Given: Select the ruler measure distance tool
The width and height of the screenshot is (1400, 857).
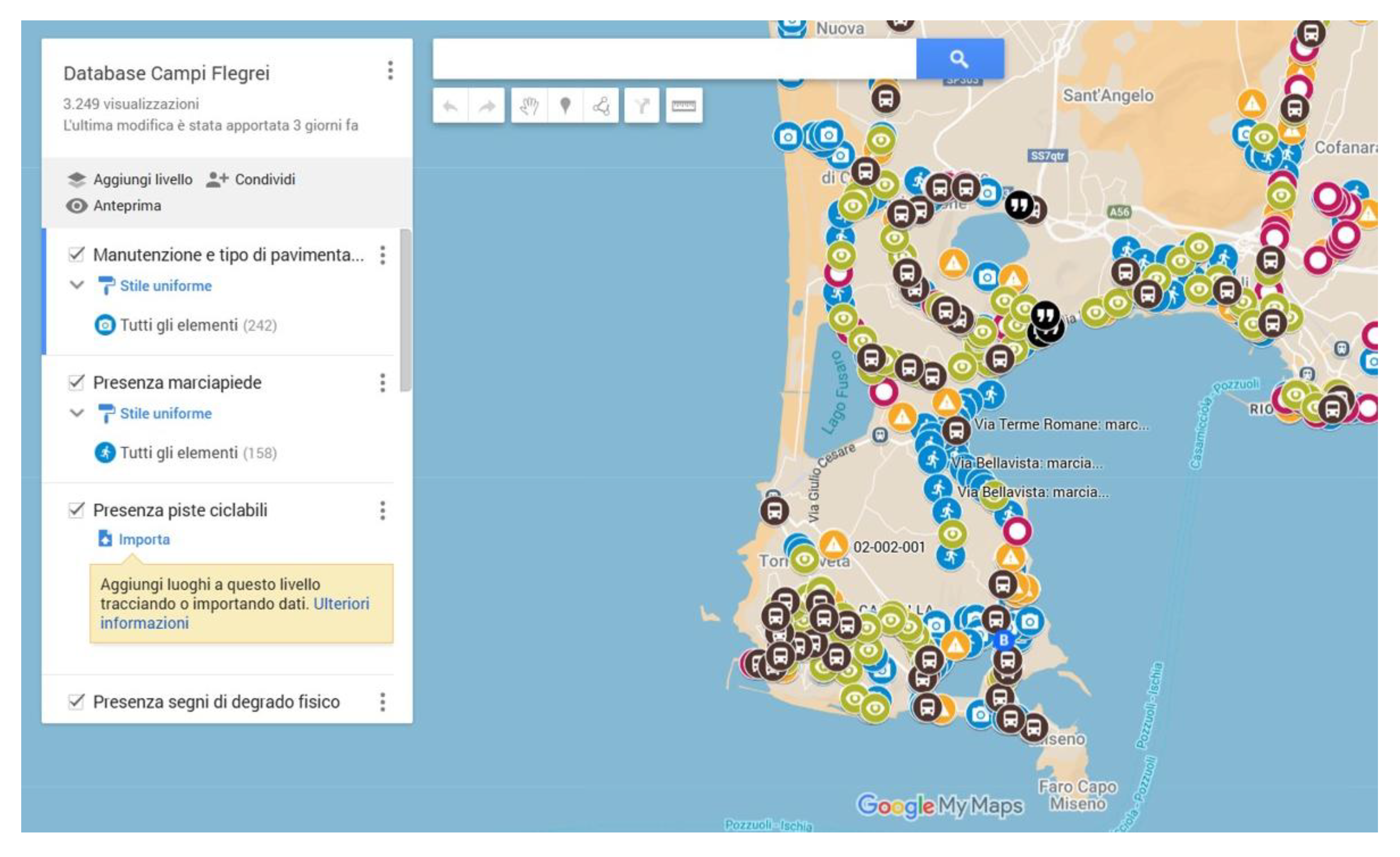Looking at the screenshot, I should [684, 106].
